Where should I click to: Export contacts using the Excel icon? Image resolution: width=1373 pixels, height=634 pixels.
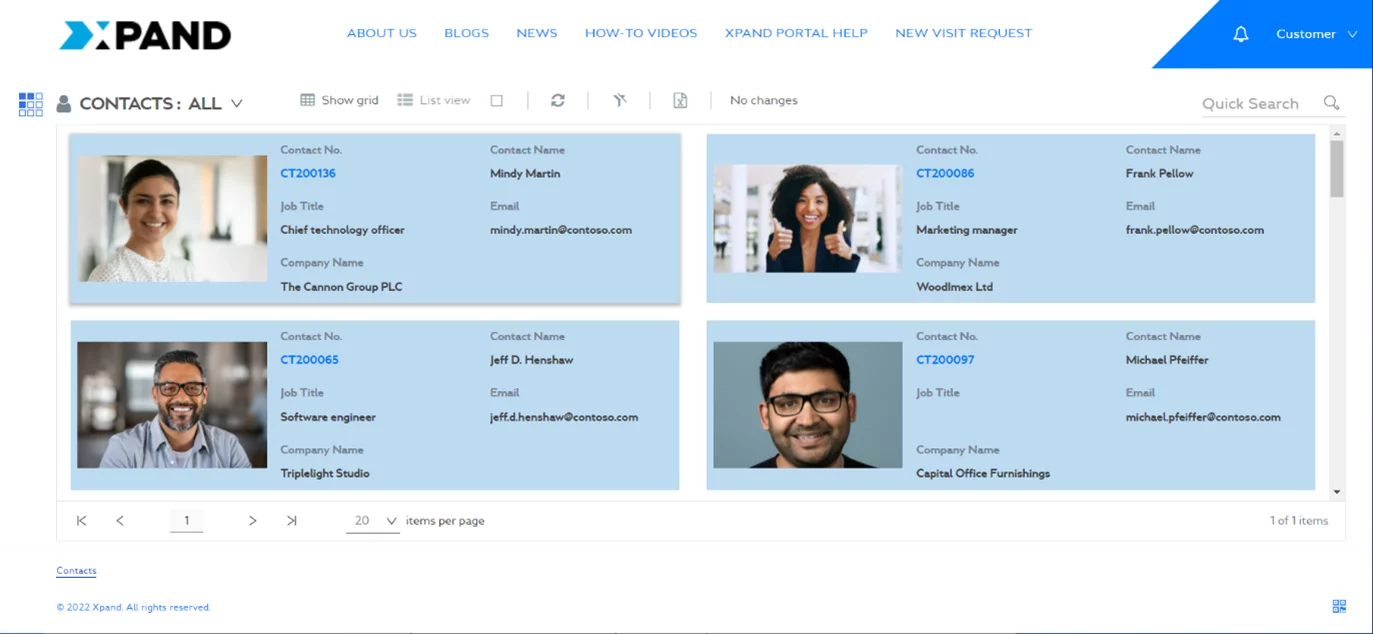pos(680,100)
